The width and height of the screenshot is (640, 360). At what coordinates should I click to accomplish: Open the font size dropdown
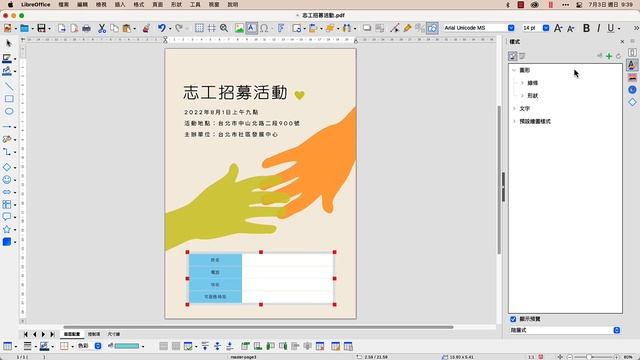pyautogui.click(x=546, y=28)
